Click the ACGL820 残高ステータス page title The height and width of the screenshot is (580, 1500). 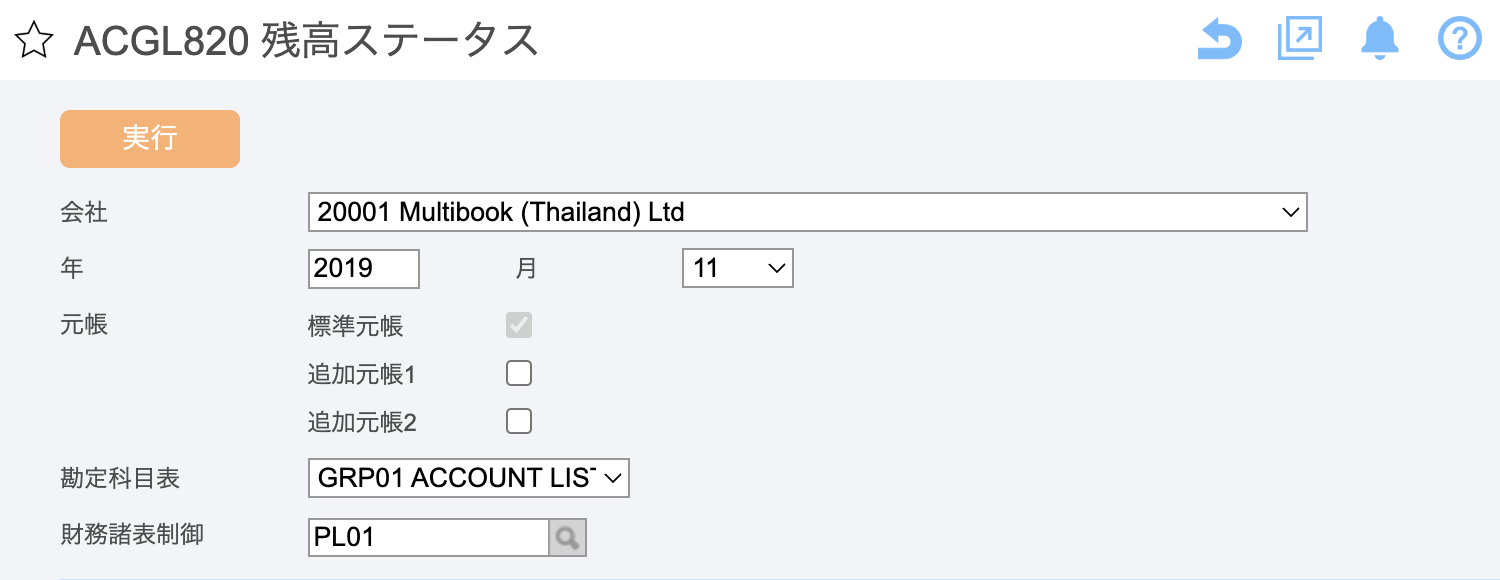pyautogui.click(x=306, y=41)
